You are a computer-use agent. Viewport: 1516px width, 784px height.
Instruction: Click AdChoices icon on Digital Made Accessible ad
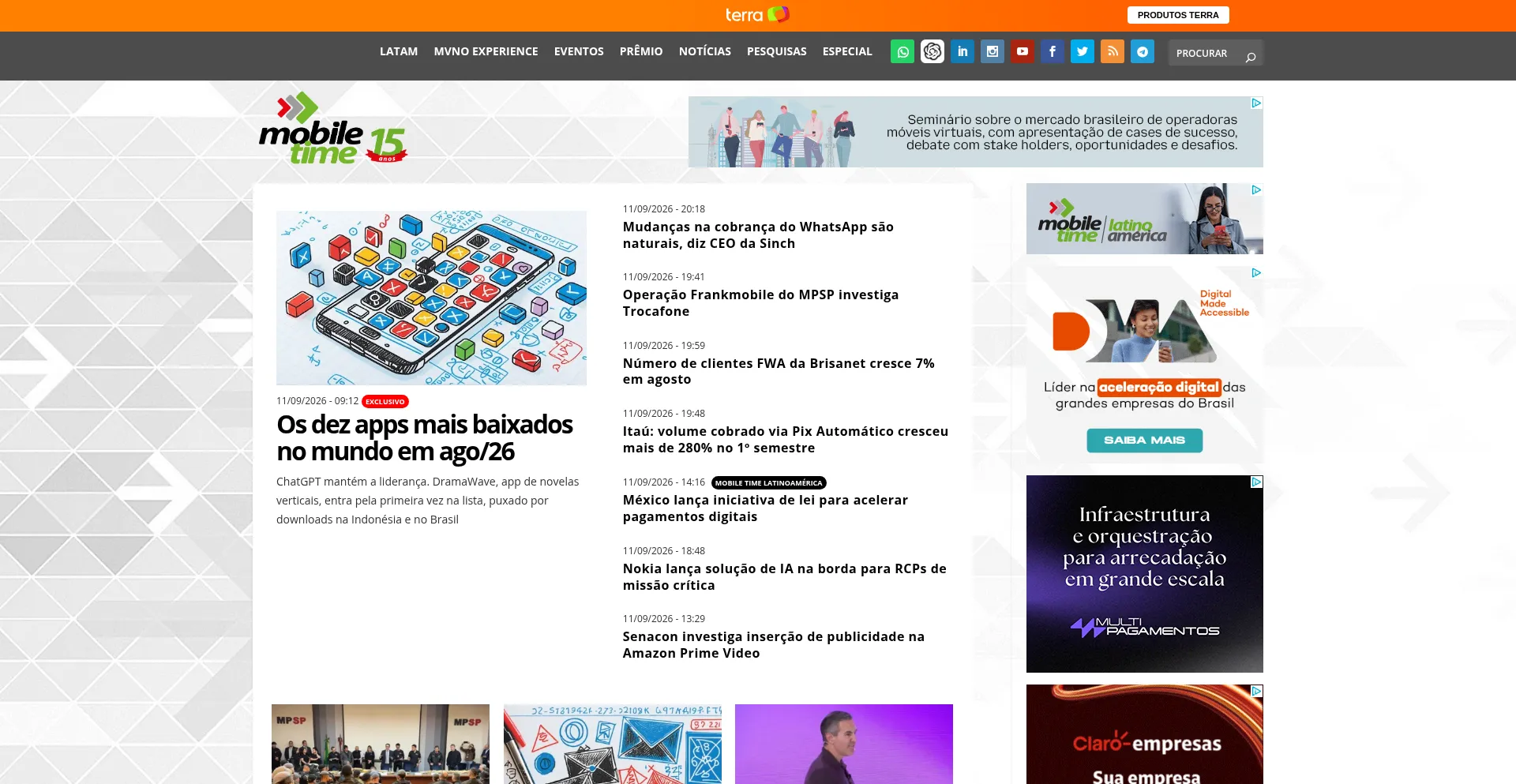(1256, 272)
